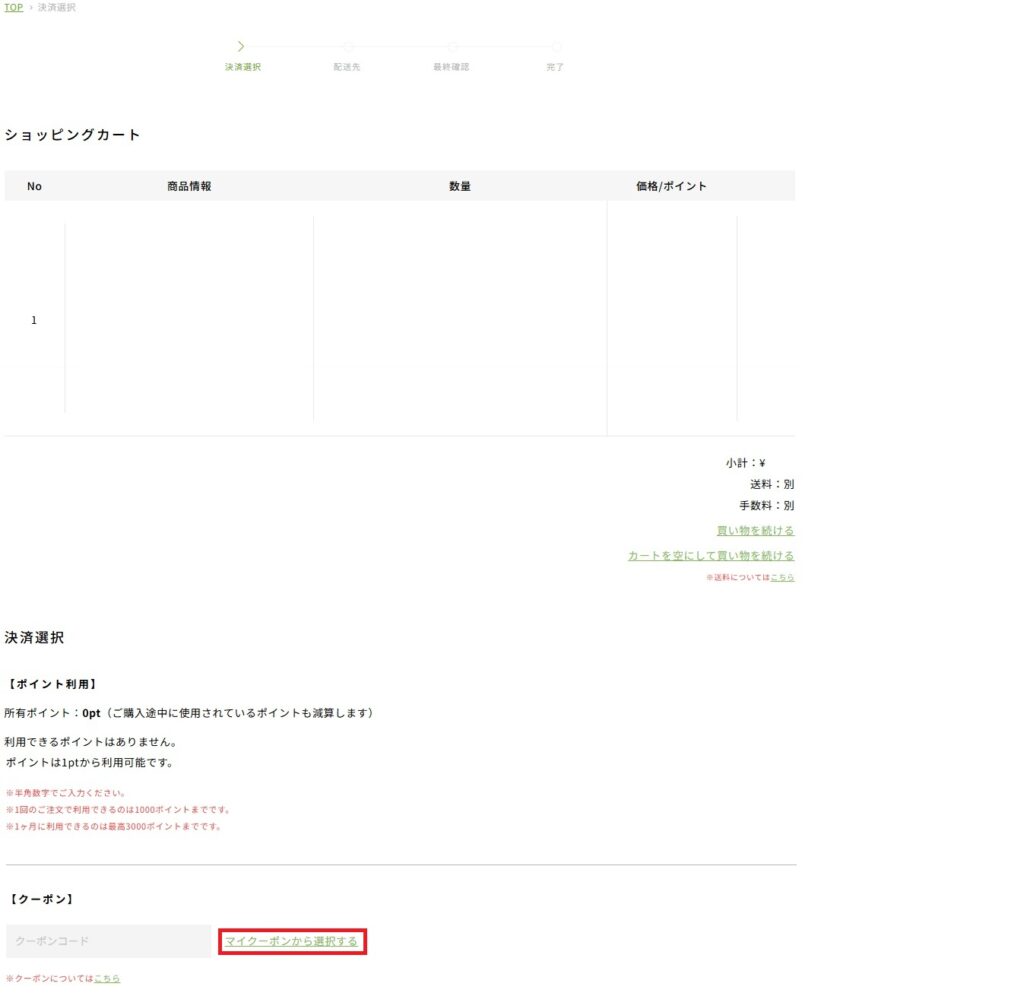The width and height of the screenshot is (1024, 993).
Task: Click the chevron icon above the 決済選択 step
Action: [x=241, y=46]
